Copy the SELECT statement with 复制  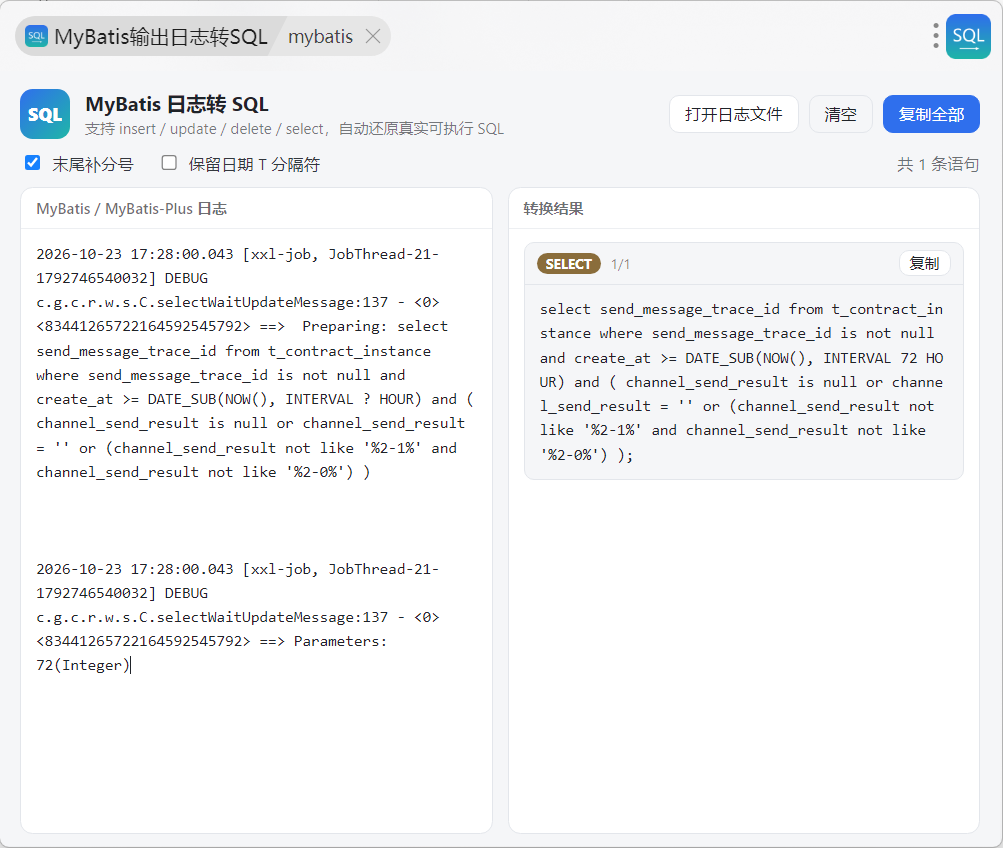tap(924, 263)
